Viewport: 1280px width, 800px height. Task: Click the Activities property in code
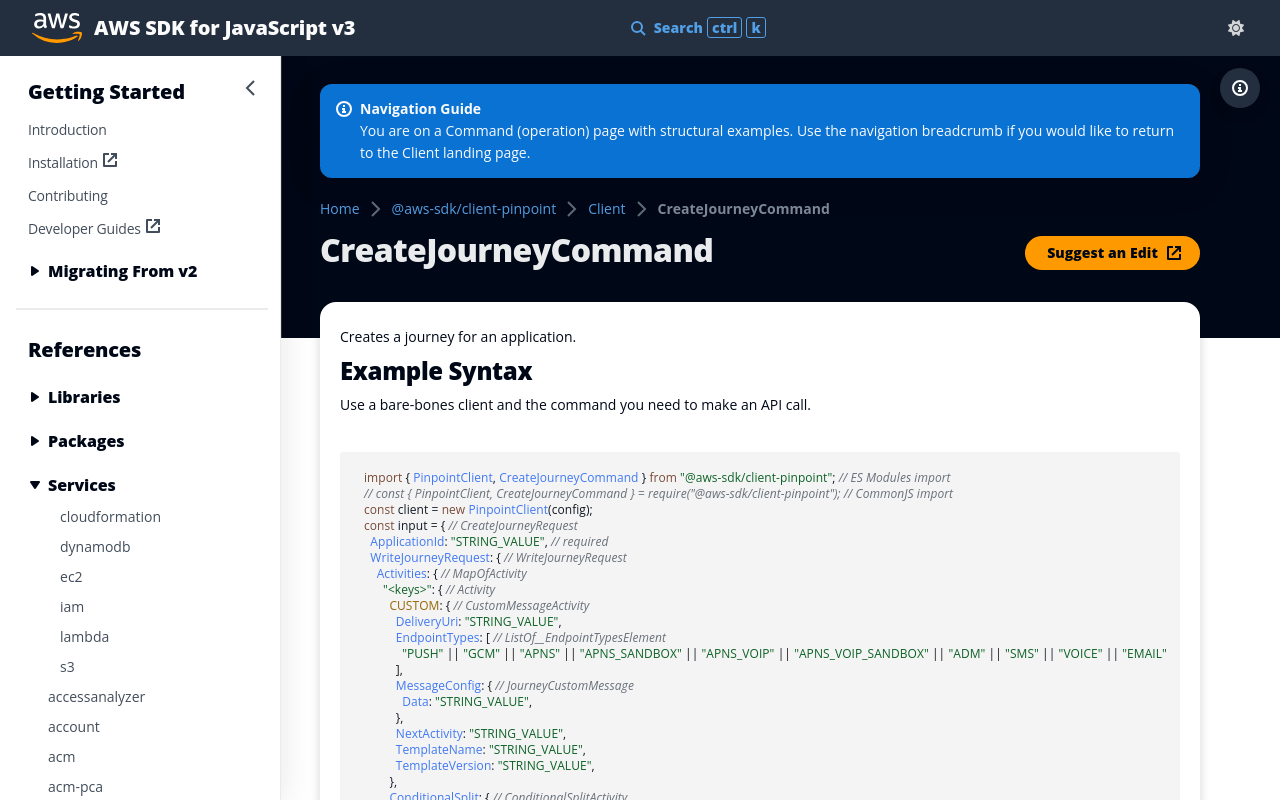(x=401, y=574)
